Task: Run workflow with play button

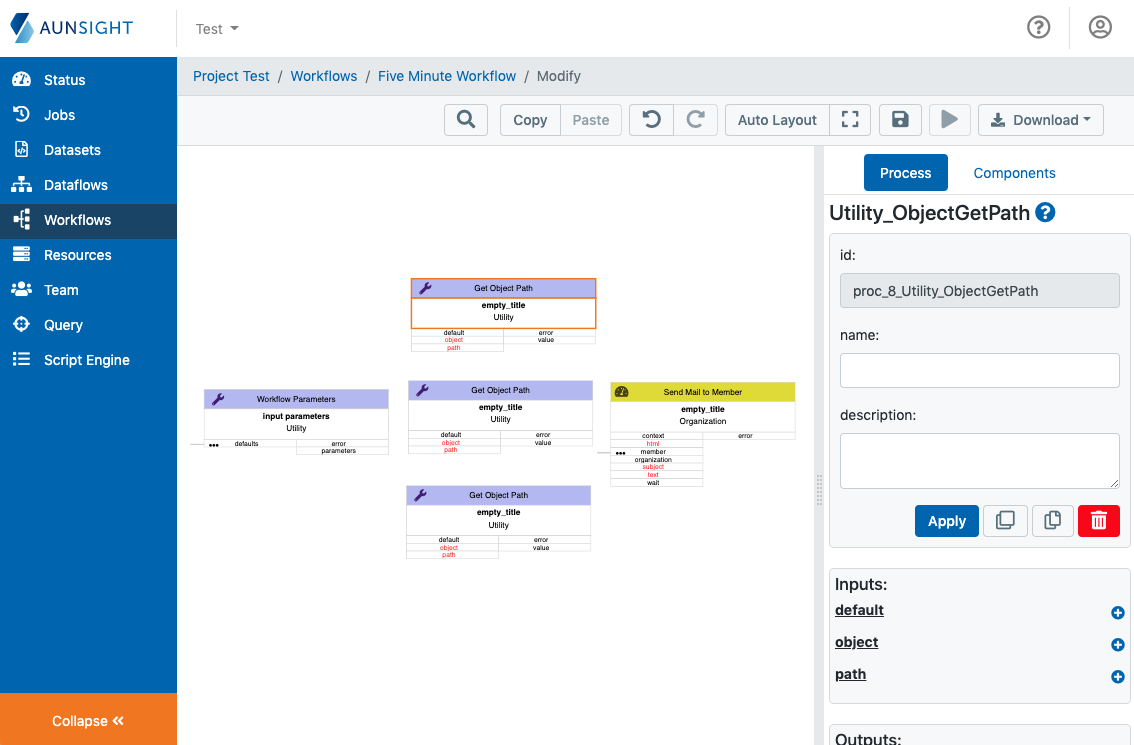Action: point(949,120)
